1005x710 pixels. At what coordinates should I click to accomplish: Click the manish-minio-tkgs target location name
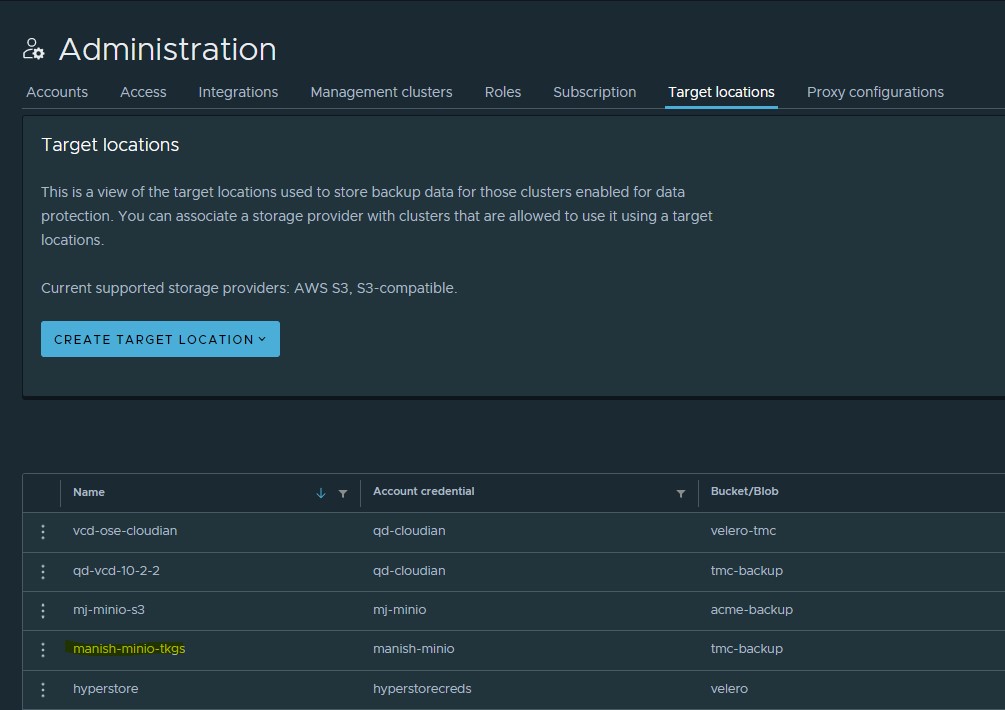(x=129, y=649)
